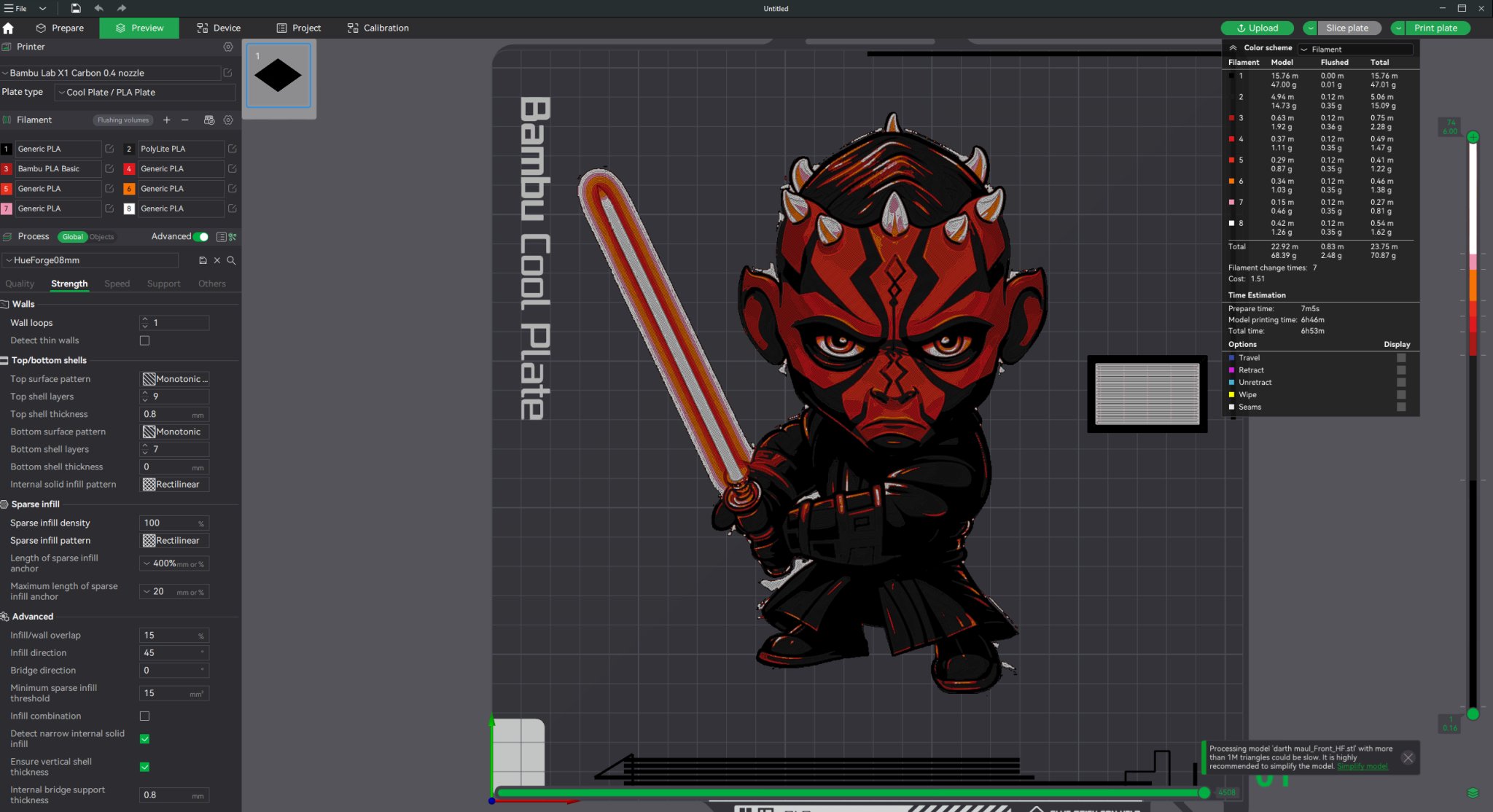
Task: Click the Upload button
Action: 1257,28
